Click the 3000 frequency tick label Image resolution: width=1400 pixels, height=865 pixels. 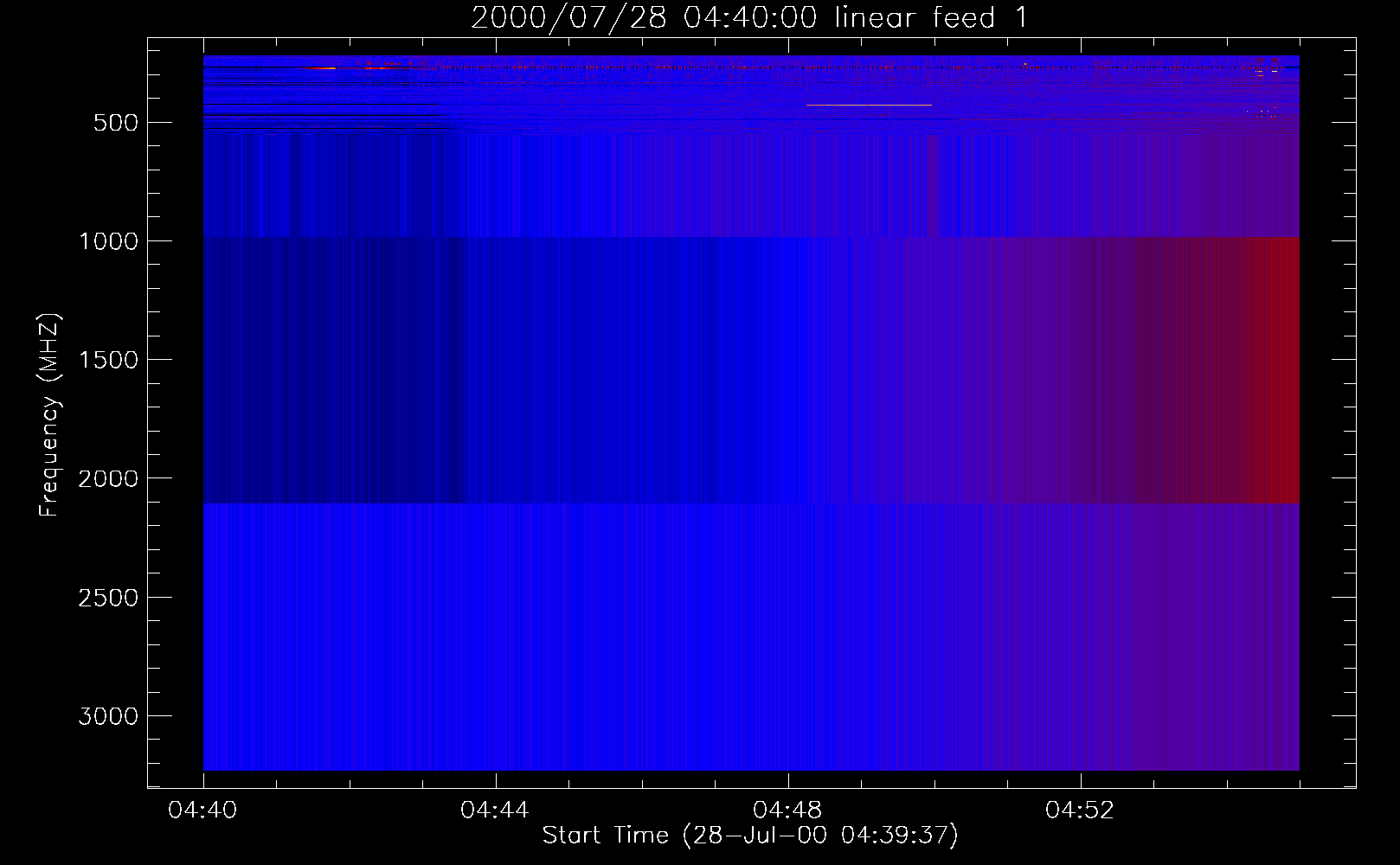(108, 716)
